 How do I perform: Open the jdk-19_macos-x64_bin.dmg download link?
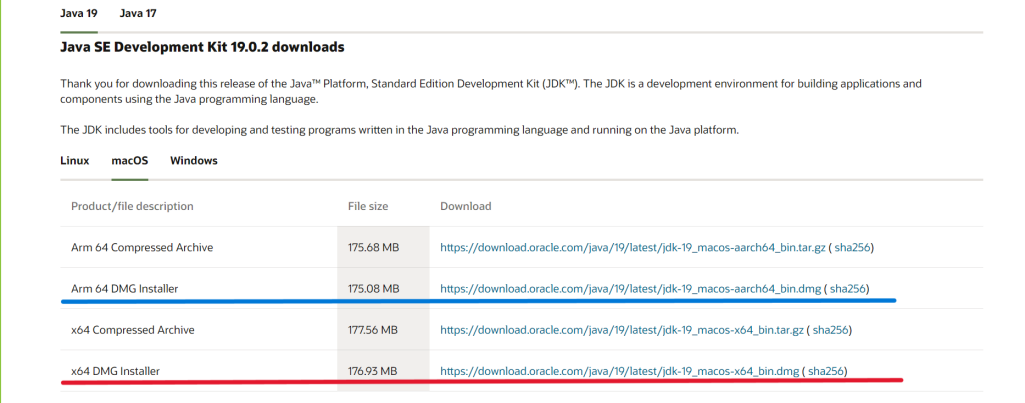point(619,371)
